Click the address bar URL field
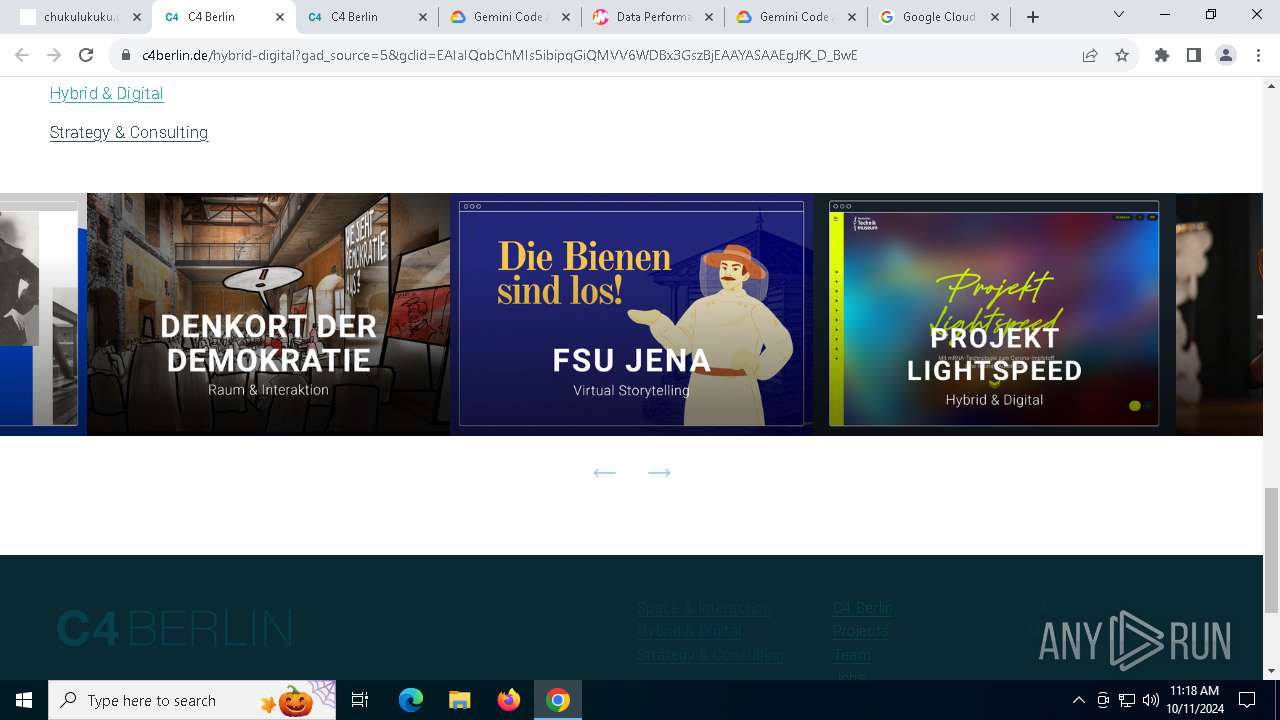Viewport: 1280px width, 720px height. pos(600,55)
